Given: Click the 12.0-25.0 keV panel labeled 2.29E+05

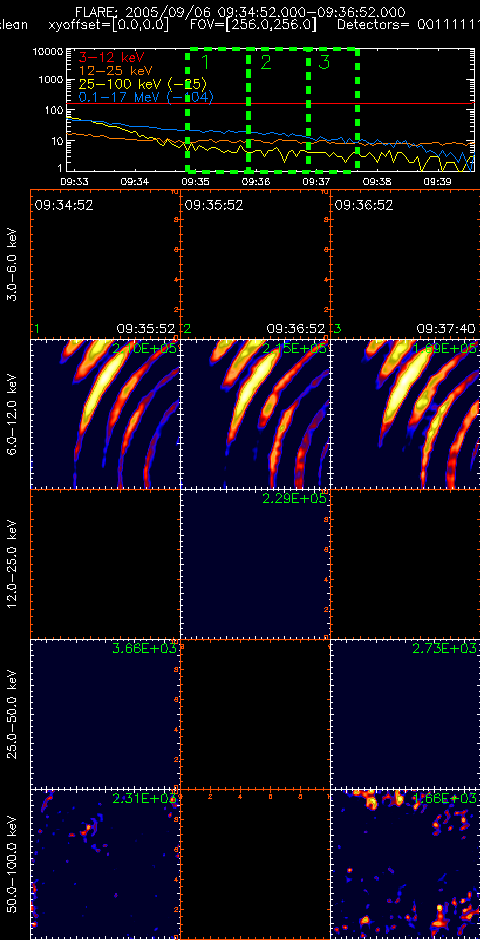Looking at the screenshot, I should 255,564.
